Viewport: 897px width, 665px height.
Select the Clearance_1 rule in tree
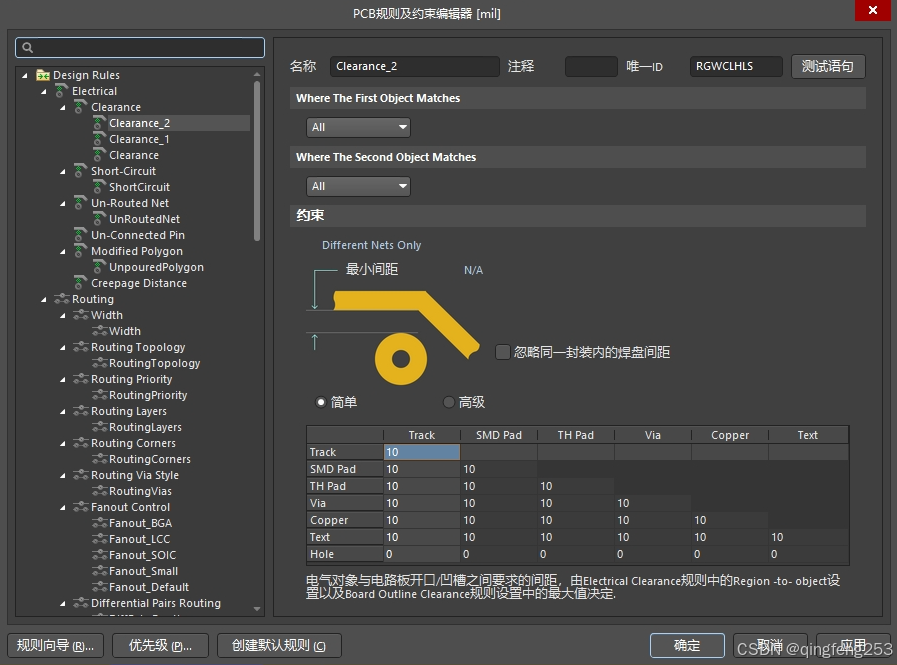(x=139, y=139)
